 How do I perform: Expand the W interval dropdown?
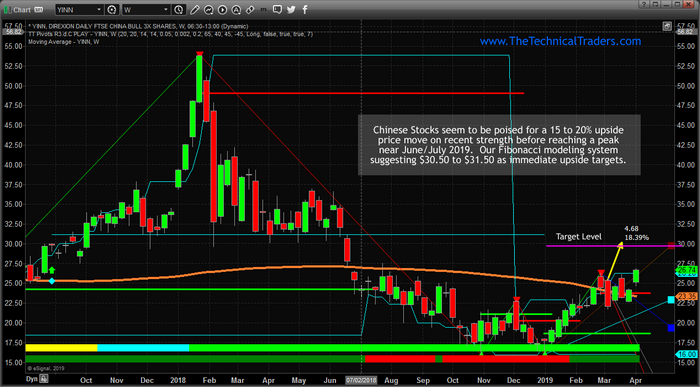166,9
